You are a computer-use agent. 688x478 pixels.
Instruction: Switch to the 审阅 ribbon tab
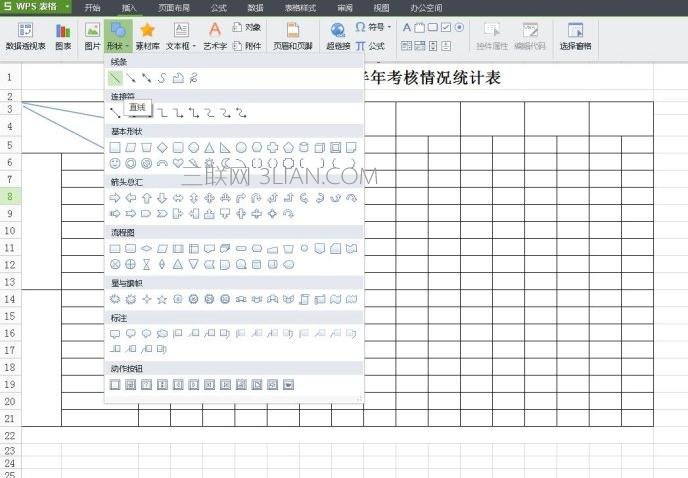[x=345, y=7]
